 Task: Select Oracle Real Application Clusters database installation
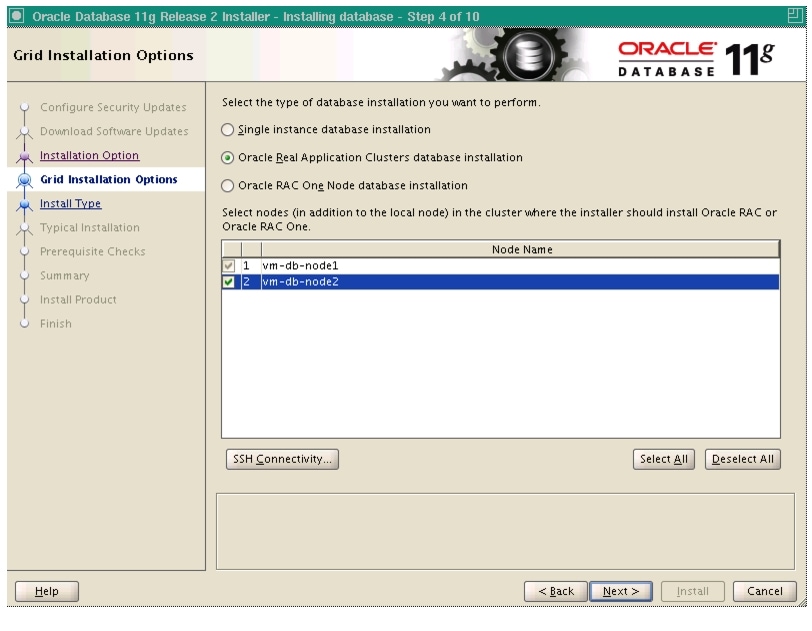(227, 157)
